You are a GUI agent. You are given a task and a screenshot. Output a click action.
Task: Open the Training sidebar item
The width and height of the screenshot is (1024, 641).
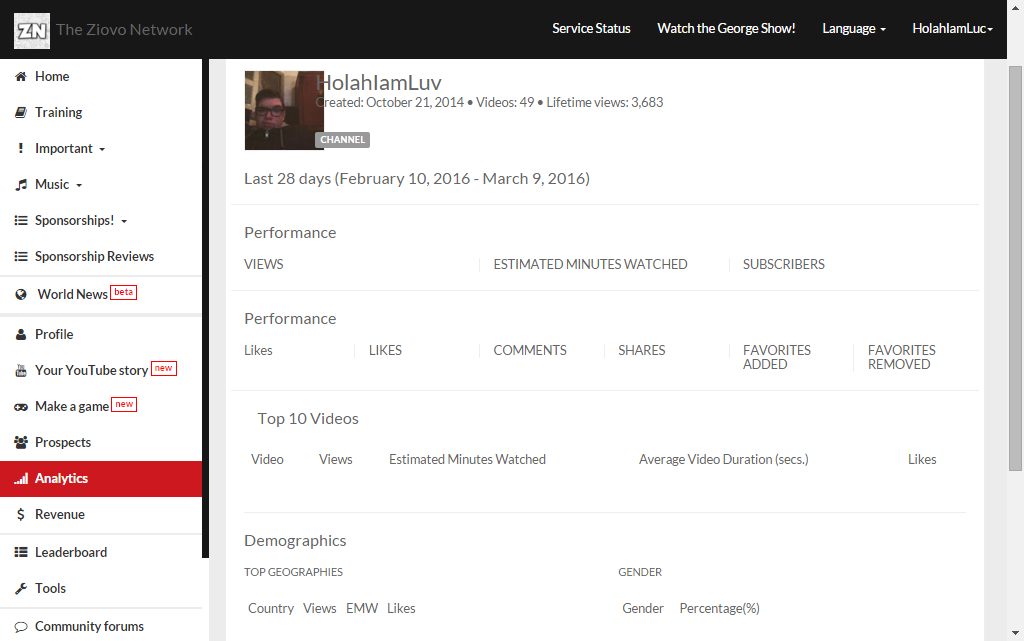101,112
